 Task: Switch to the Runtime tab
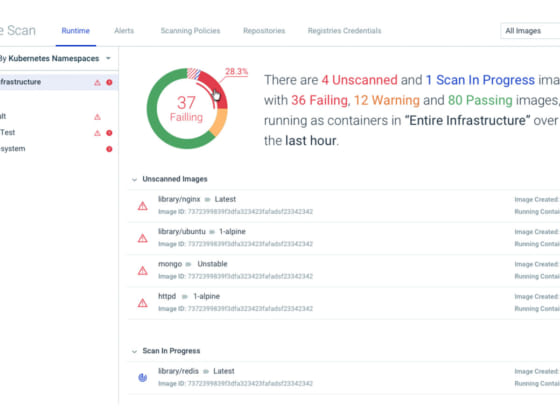(x=75, y=31)
